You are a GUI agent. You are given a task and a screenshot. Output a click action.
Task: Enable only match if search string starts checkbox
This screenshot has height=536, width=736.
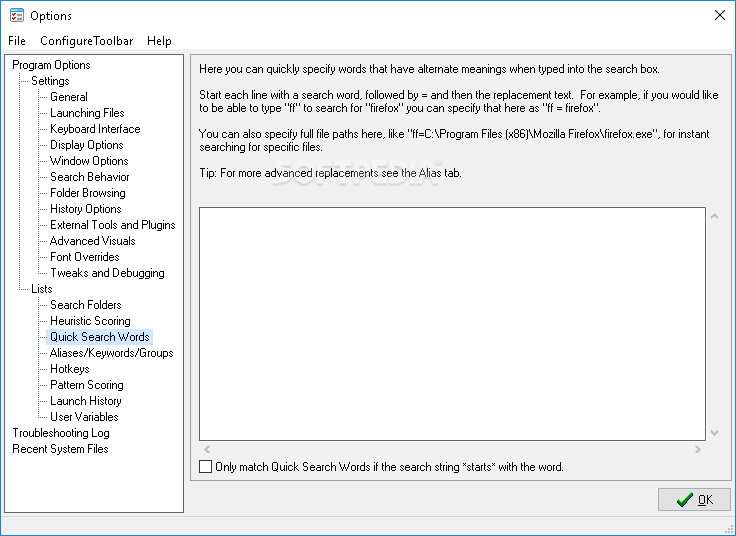pos(206,467)
